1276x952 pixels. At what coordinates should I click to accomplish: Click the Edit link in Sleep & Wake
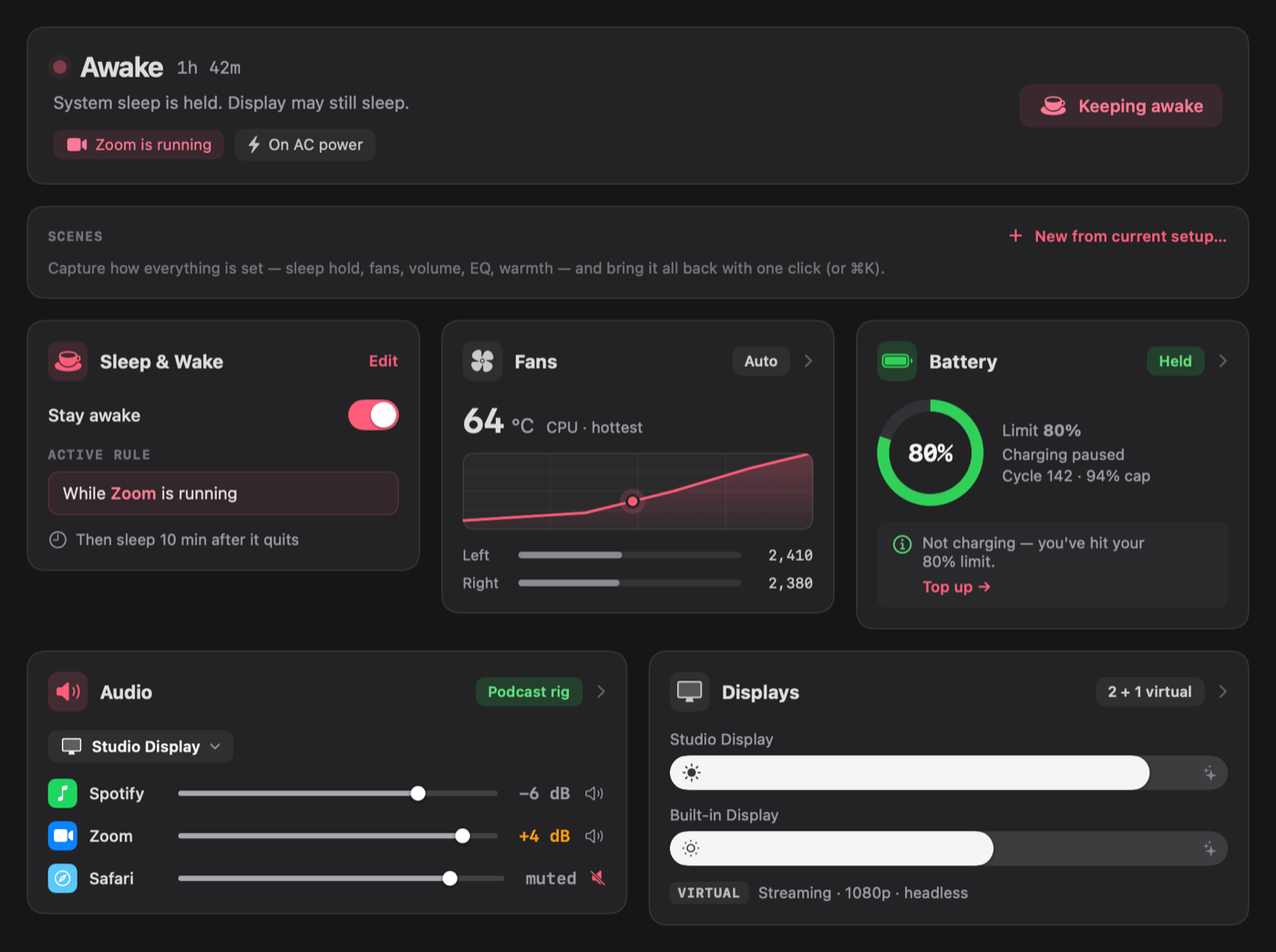[x=384, y=362]
